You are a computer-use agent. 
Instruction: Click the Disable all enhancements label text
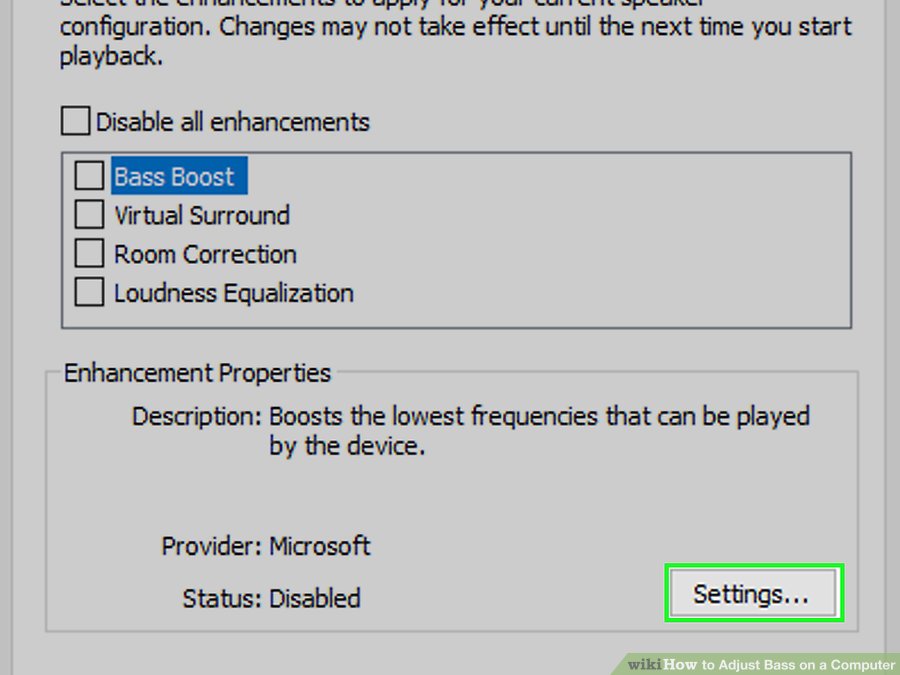pos(232,122)
